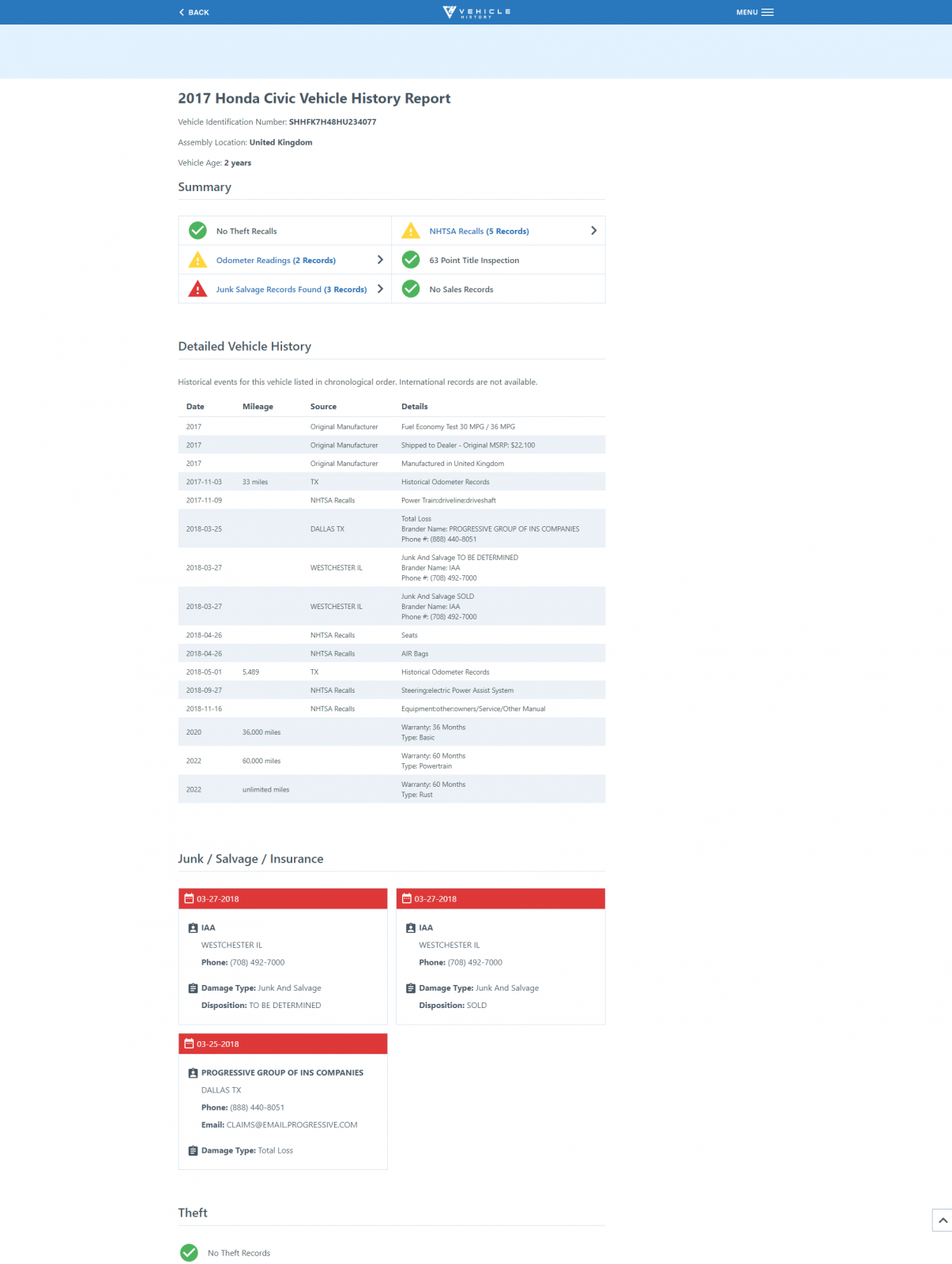The width and height of the screenshot is (952, 1264).
Task: Open Junk Salvage Records Found link
Action: 291,290
